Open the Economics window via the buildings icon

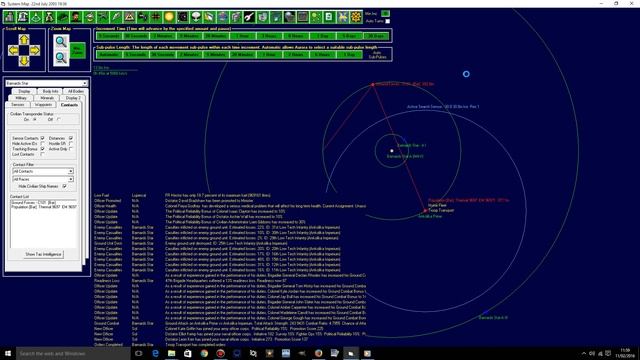(x=10, y=17)
